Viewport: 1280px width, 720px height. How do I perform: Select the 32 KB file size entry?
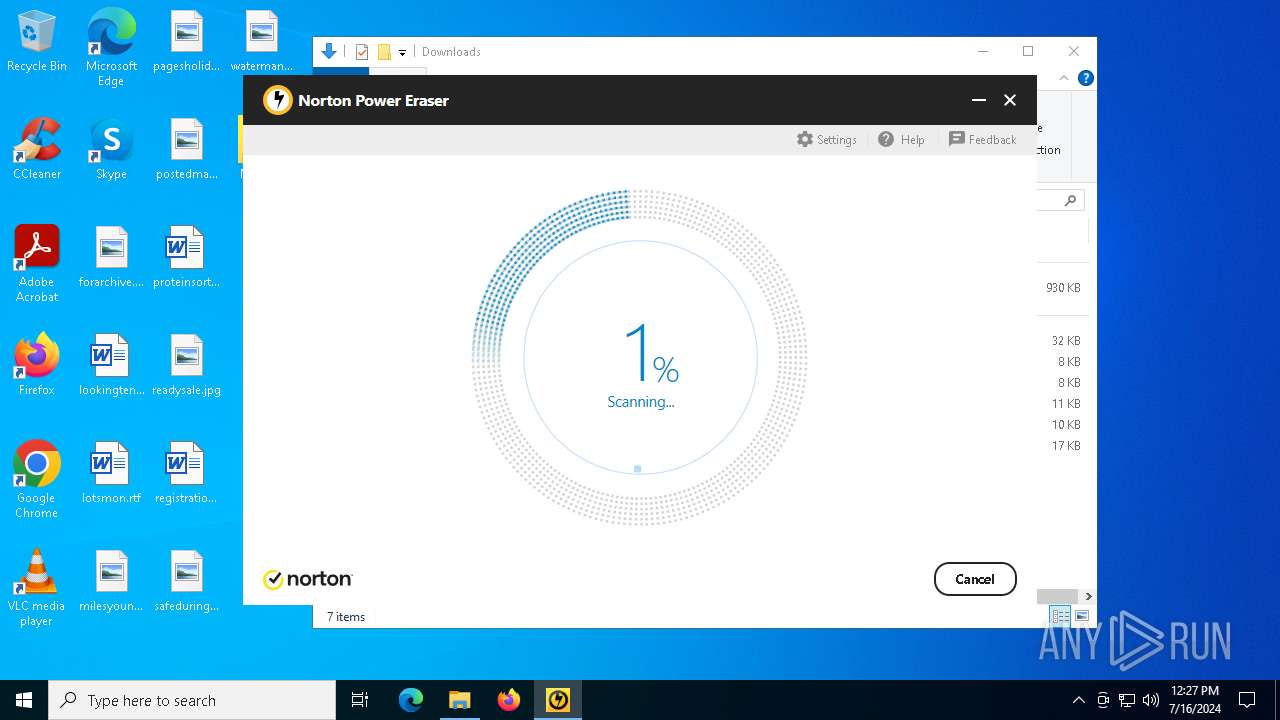[1066, 341]
